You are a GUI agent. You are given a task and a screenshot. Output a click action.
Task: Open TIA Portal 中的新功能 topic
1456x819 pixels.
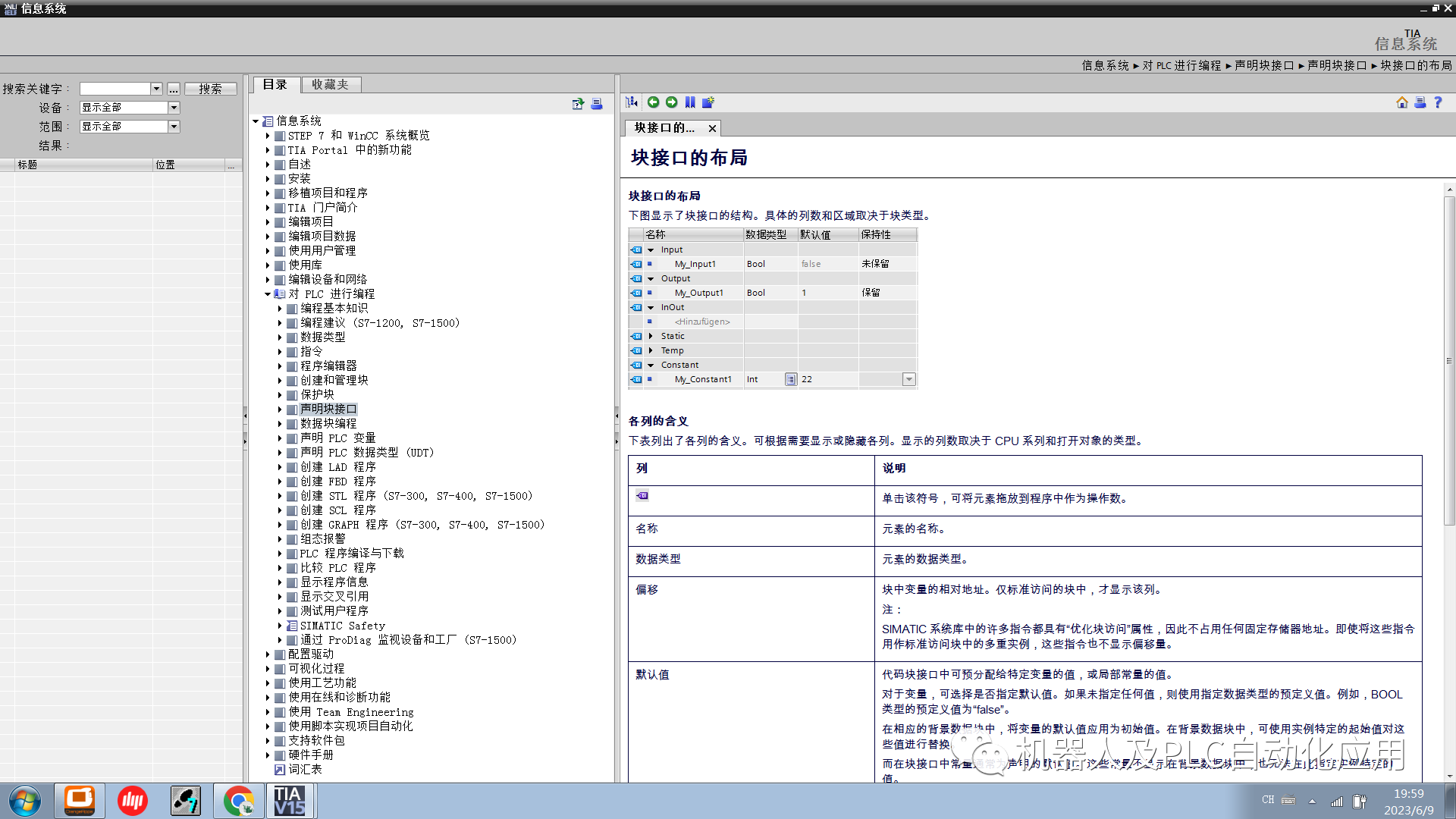point(350,150)
